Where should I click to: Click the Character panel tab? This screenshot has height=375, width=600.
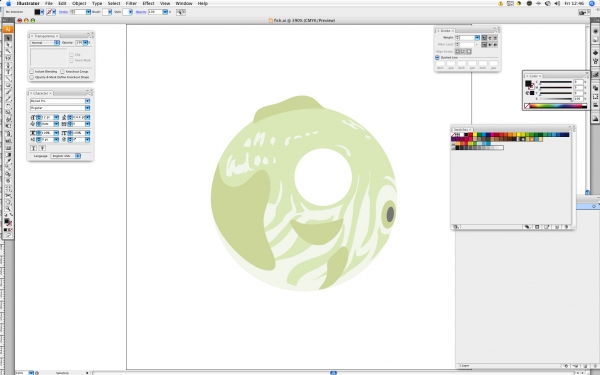41,93
